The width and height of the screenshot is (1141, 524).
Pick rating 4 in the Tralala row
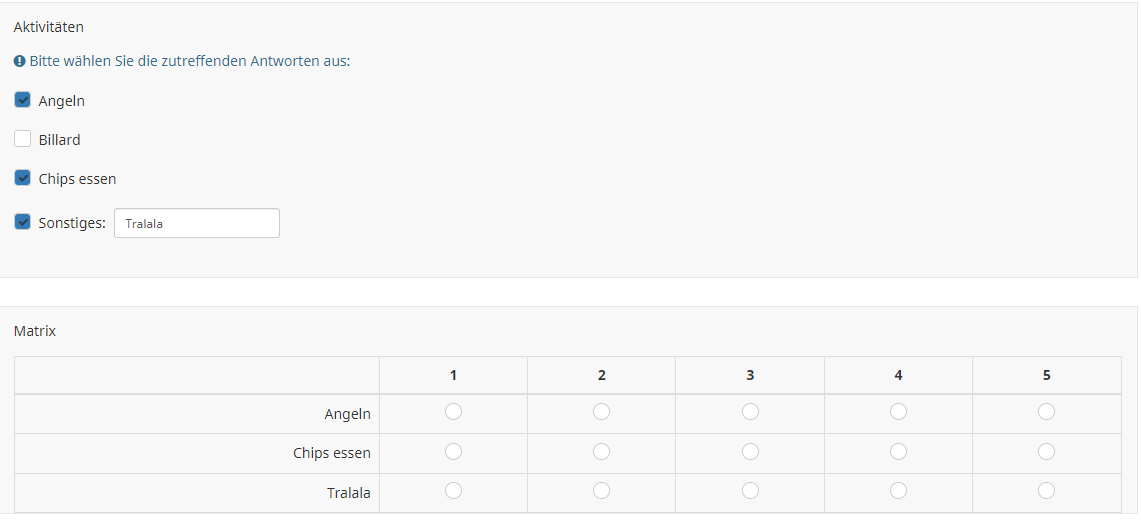[x=898, y=491]
